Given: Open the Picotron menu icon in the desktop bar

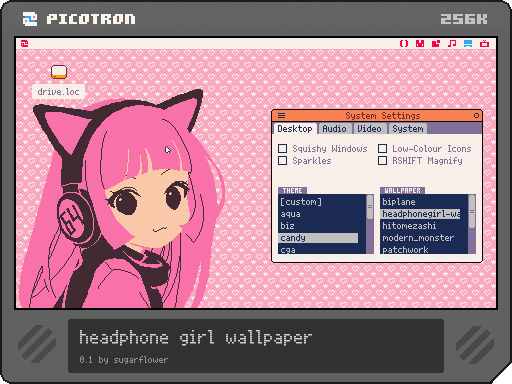Looking at the screenshot, I should [x=25, y=43].
